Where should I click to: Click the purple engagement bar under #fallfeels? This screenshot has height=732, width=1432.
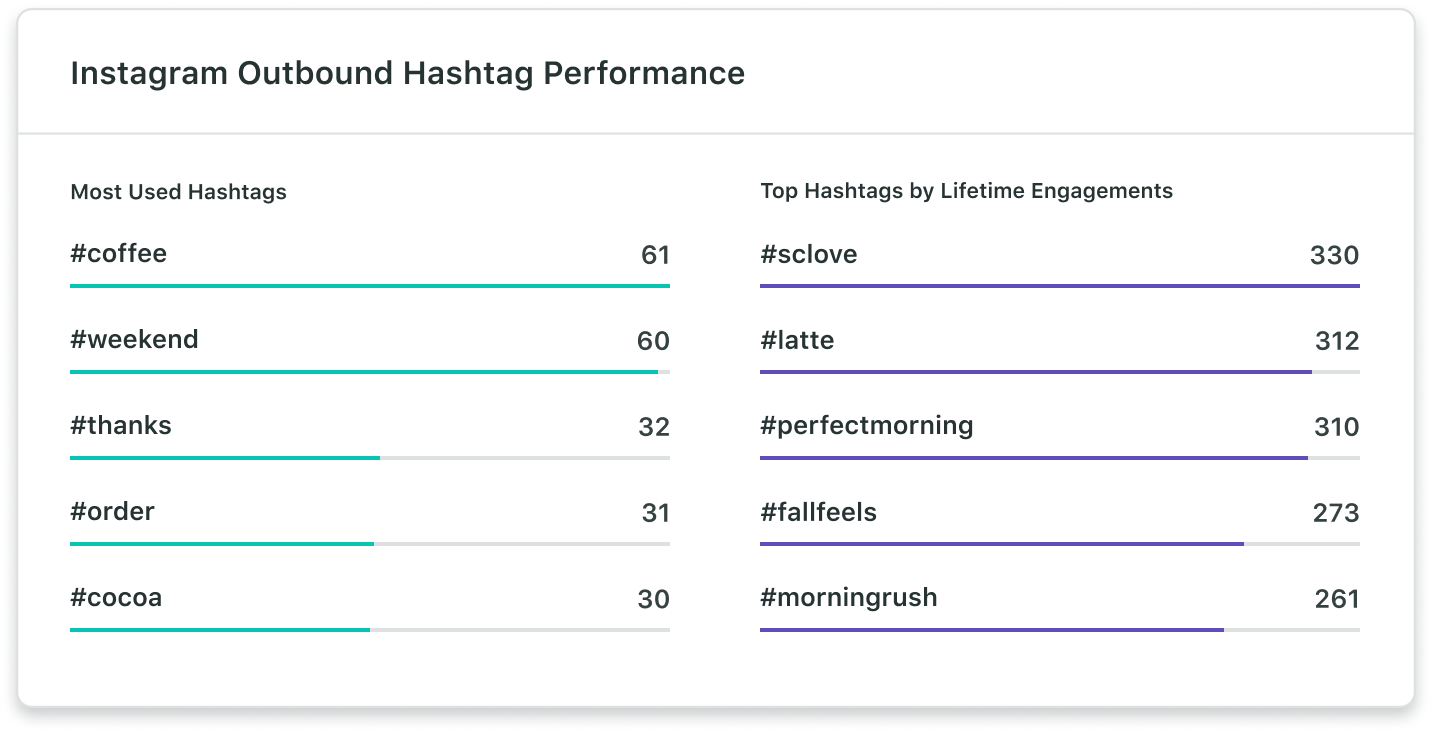point(1002,544)
